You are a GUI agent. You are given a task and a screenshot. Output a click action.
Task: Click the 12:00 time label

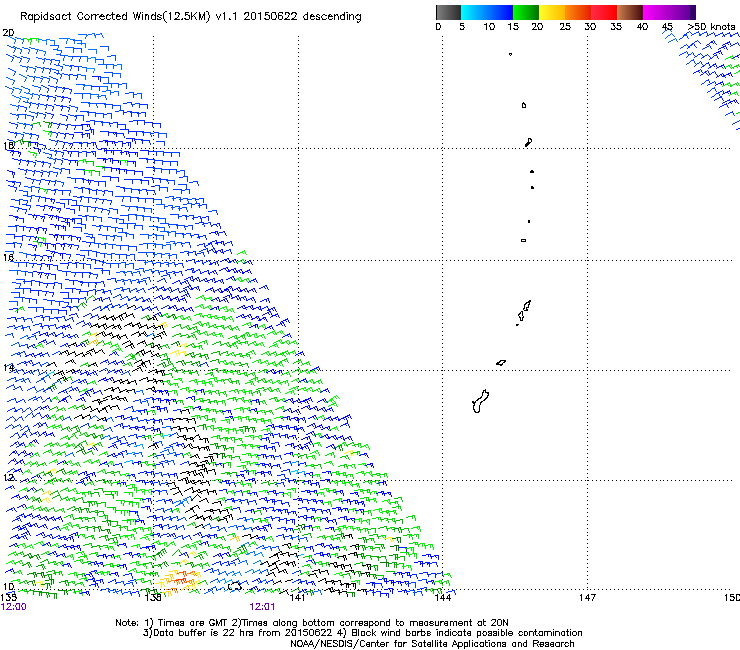[13, 607]
